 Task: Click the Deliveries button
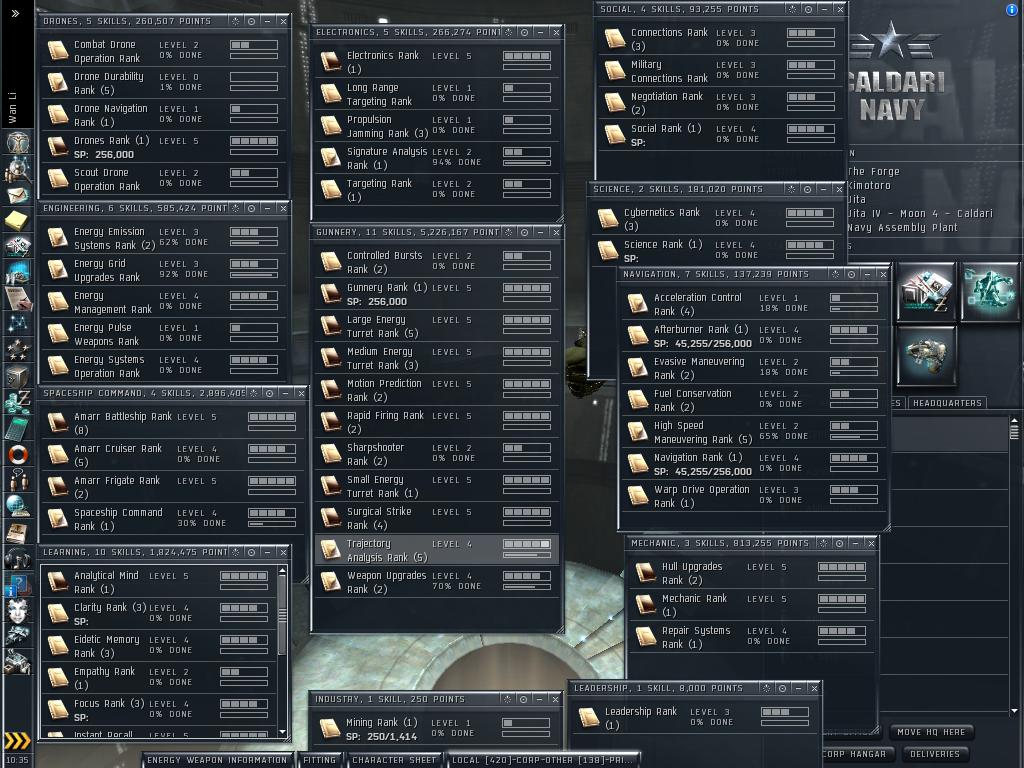[935, 754]
